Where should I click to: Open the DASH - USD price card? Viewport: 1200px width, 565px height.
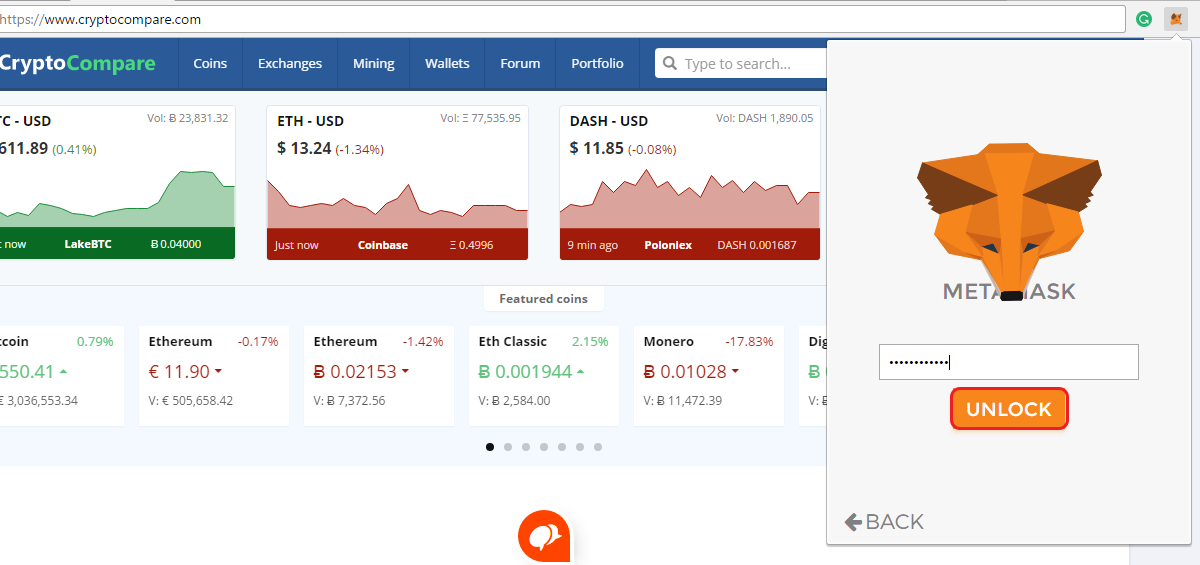(690, 183)
